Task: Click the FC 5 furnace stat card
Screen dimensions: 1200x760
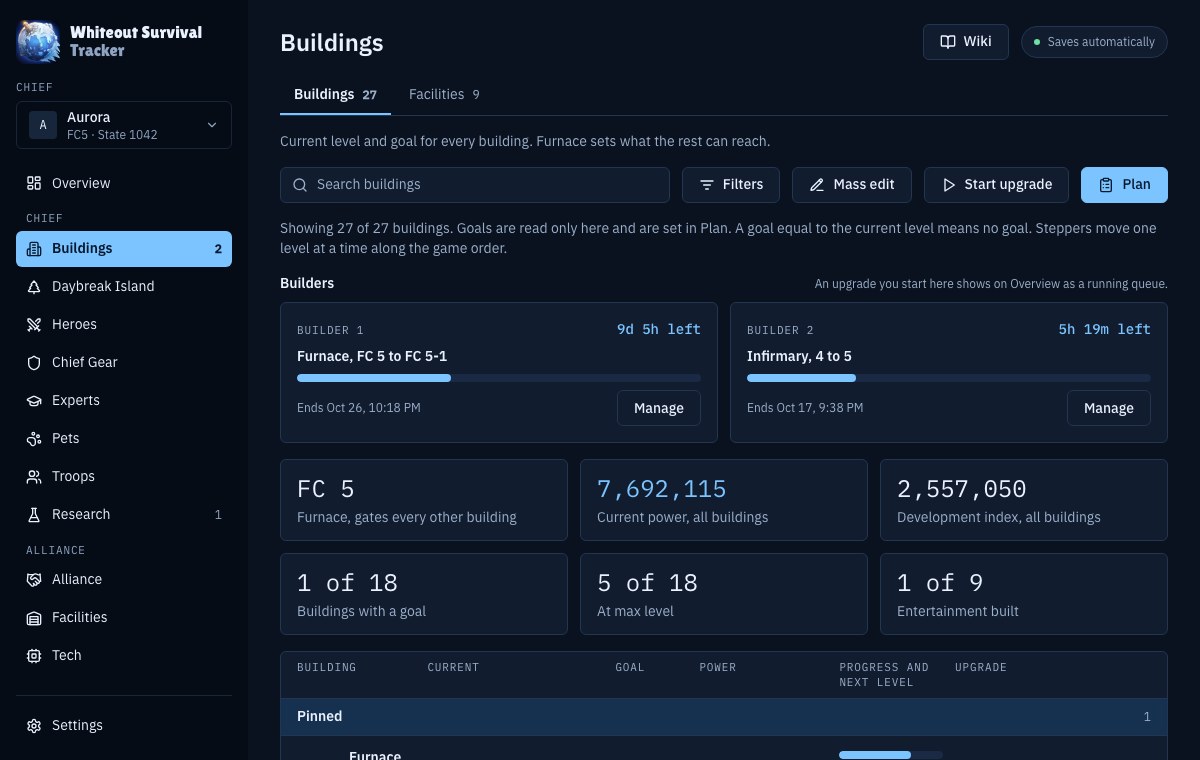Action: [424, 500]
